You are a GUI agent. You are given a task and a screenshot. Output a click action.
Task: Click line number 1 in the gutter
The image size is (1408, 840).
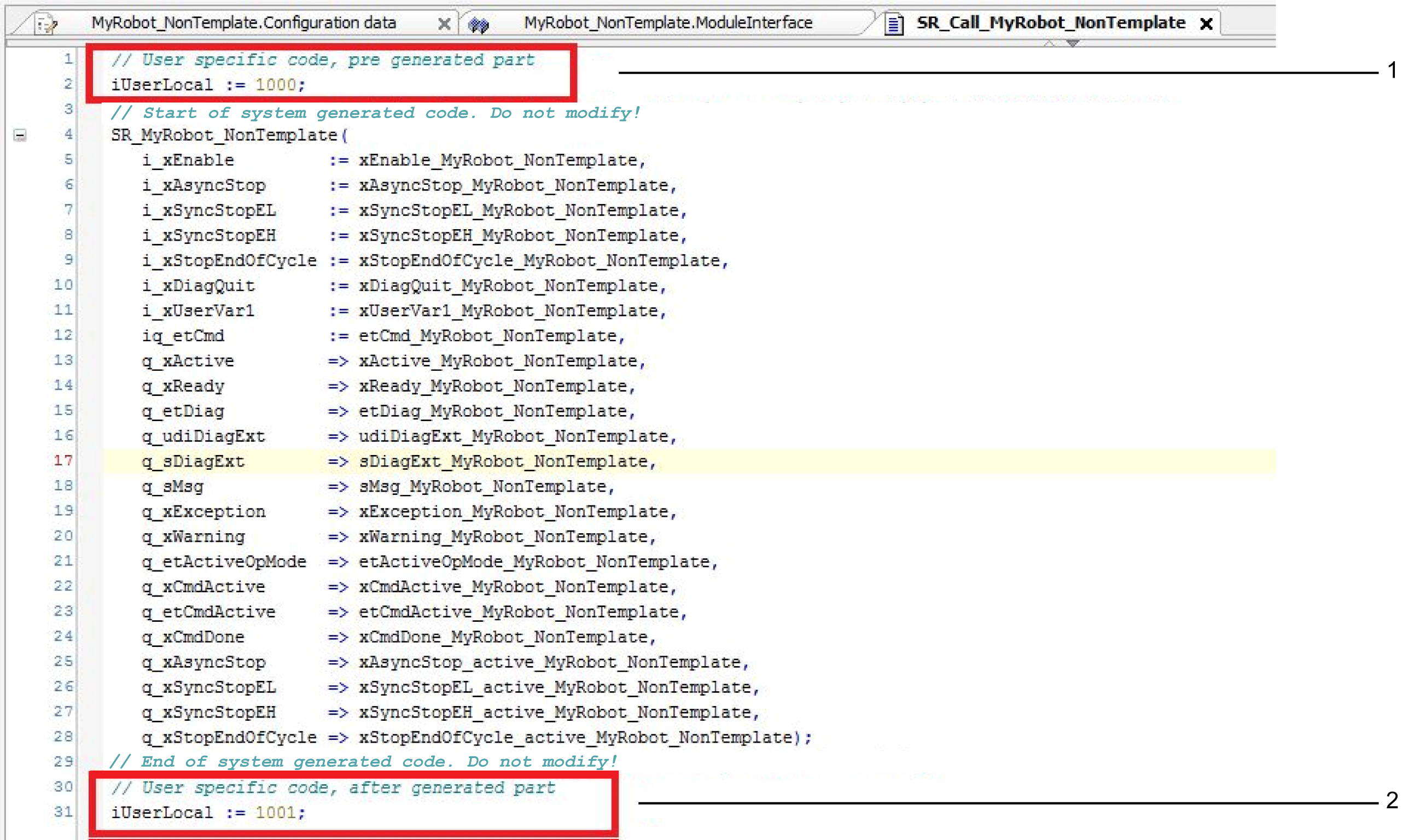[x=68, y=60]
